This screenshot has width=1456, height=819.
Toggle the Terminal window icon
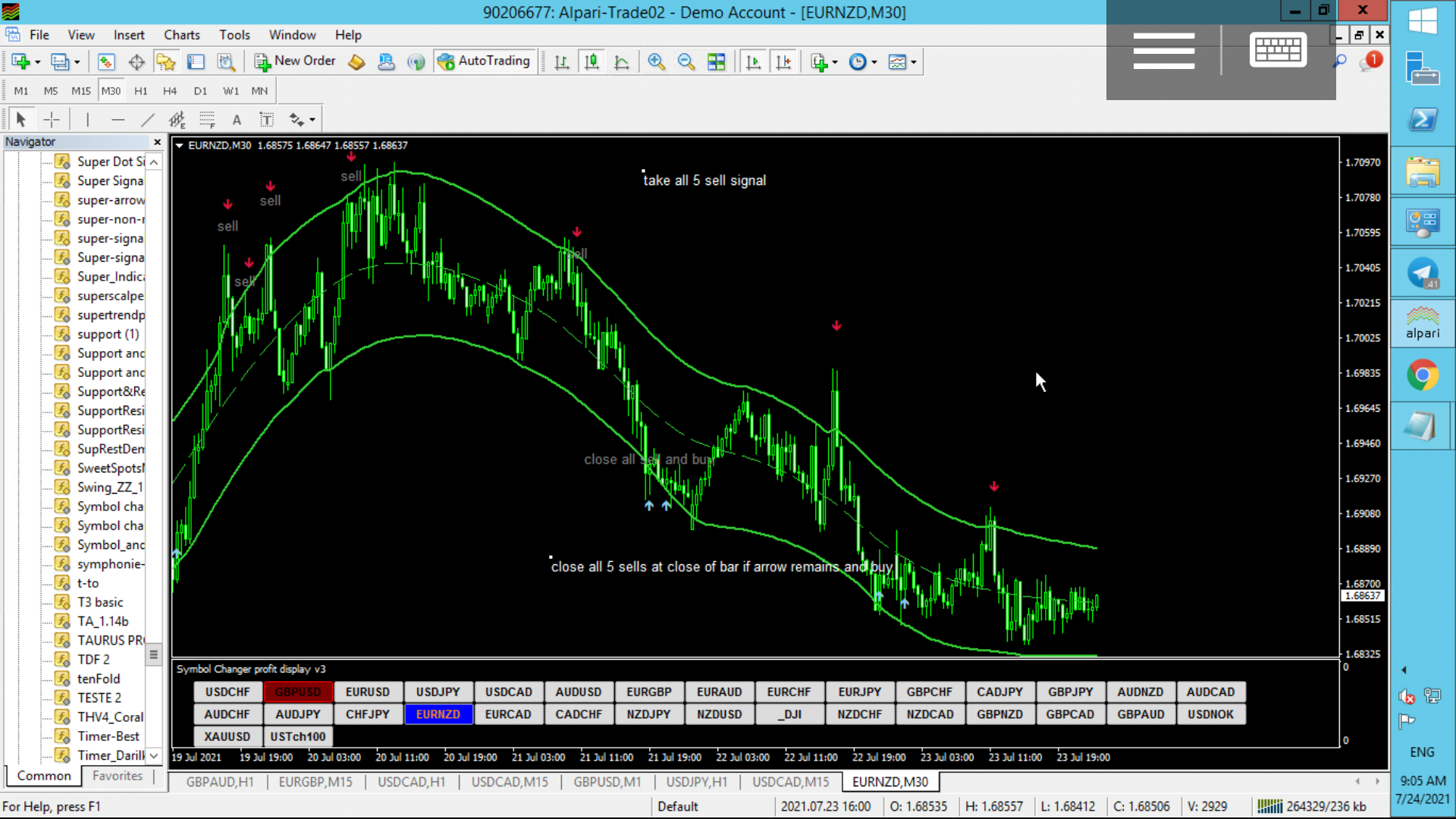196,62
